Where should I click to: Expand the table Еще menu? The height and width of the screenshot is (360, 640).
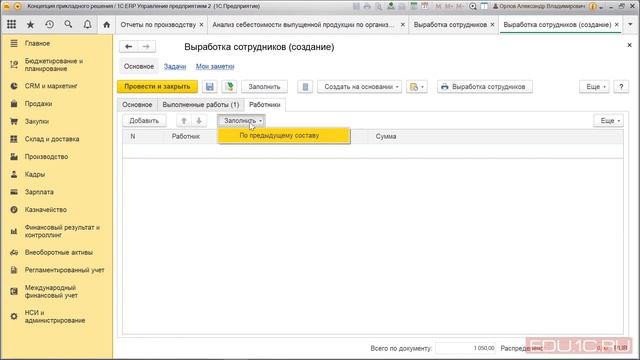click(x=609, y=120)
